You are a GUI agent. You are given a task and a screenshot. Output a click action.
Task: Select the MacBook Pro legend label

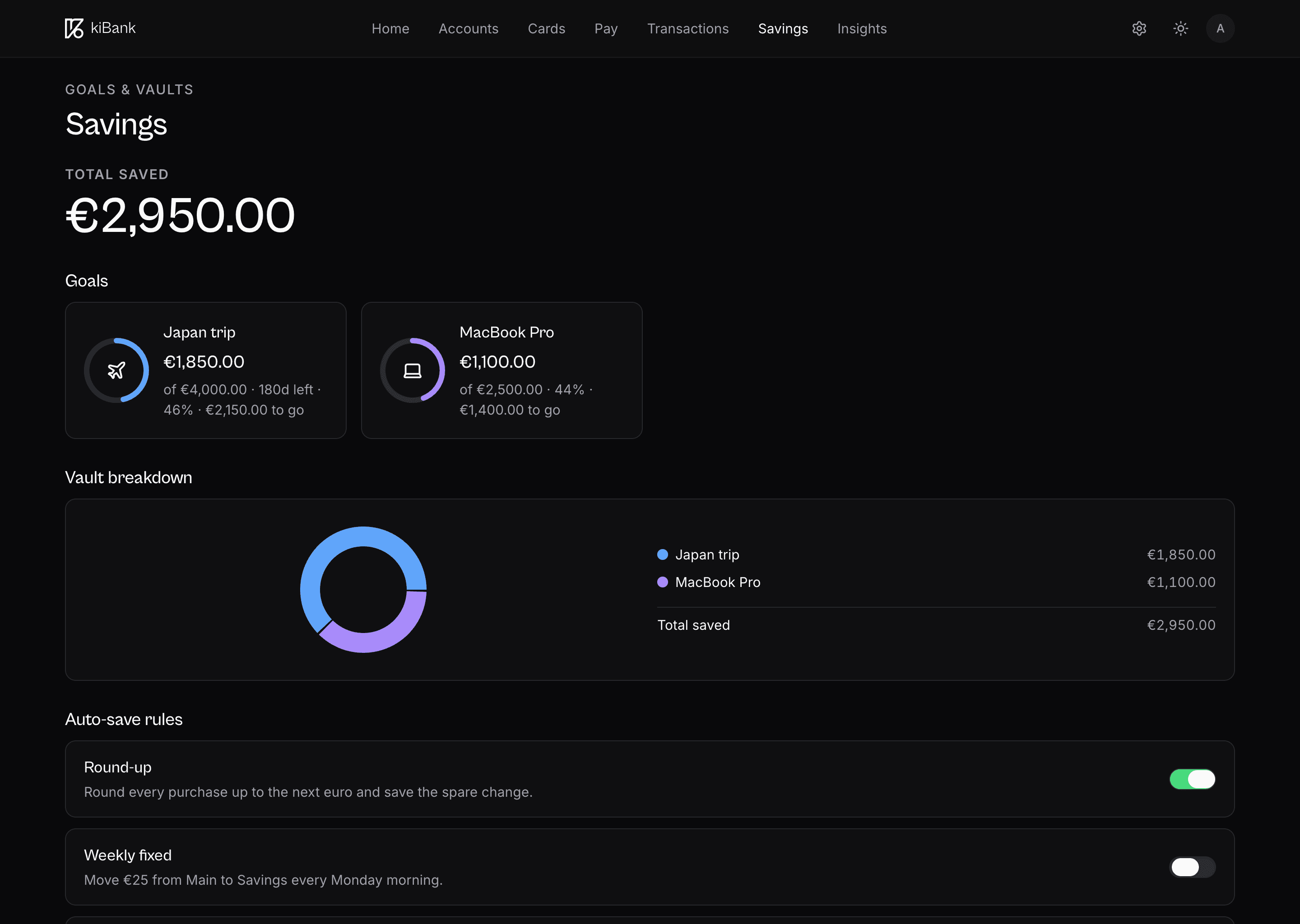tap(718, 582)
